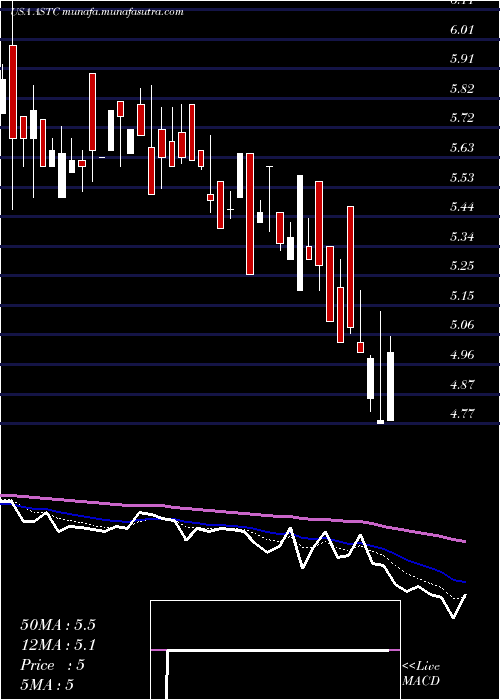Click the 5.15 price axis label
The height and width of the screenshot is (700, 500).
462,296
